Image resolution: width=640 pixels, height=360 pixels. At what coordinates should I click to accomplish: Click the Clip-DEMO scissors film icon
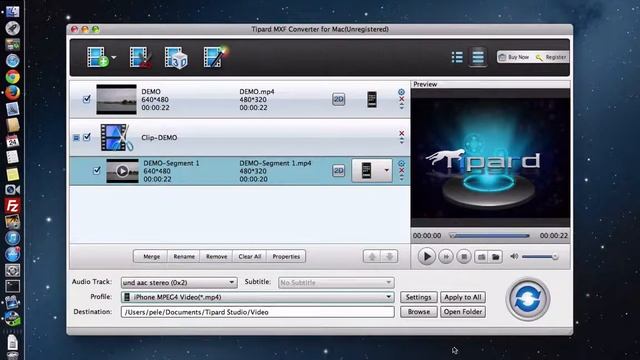[117, 138]
